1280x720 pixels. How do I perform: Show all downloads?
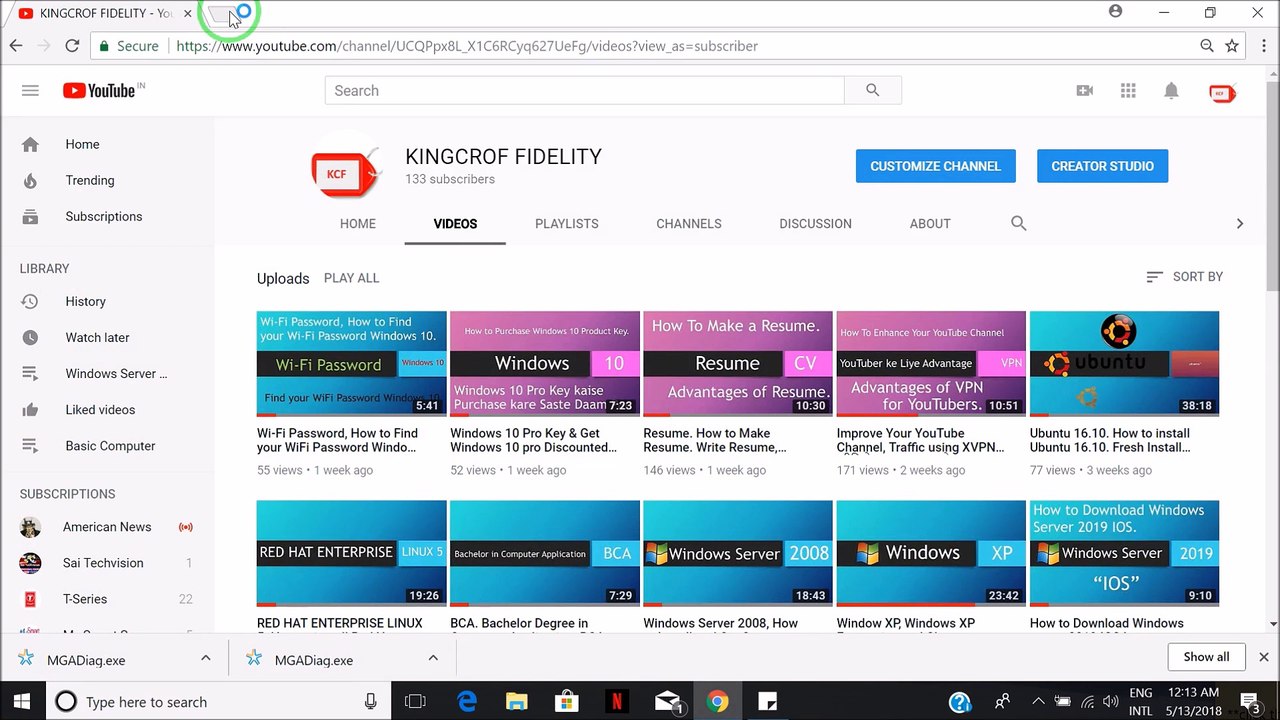pos(1206,657)
